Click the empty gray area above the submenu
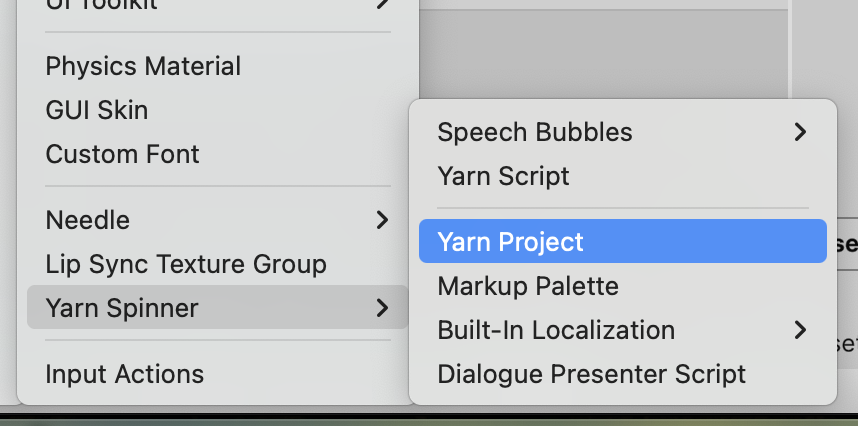The image size is (858, 426). 600,50
